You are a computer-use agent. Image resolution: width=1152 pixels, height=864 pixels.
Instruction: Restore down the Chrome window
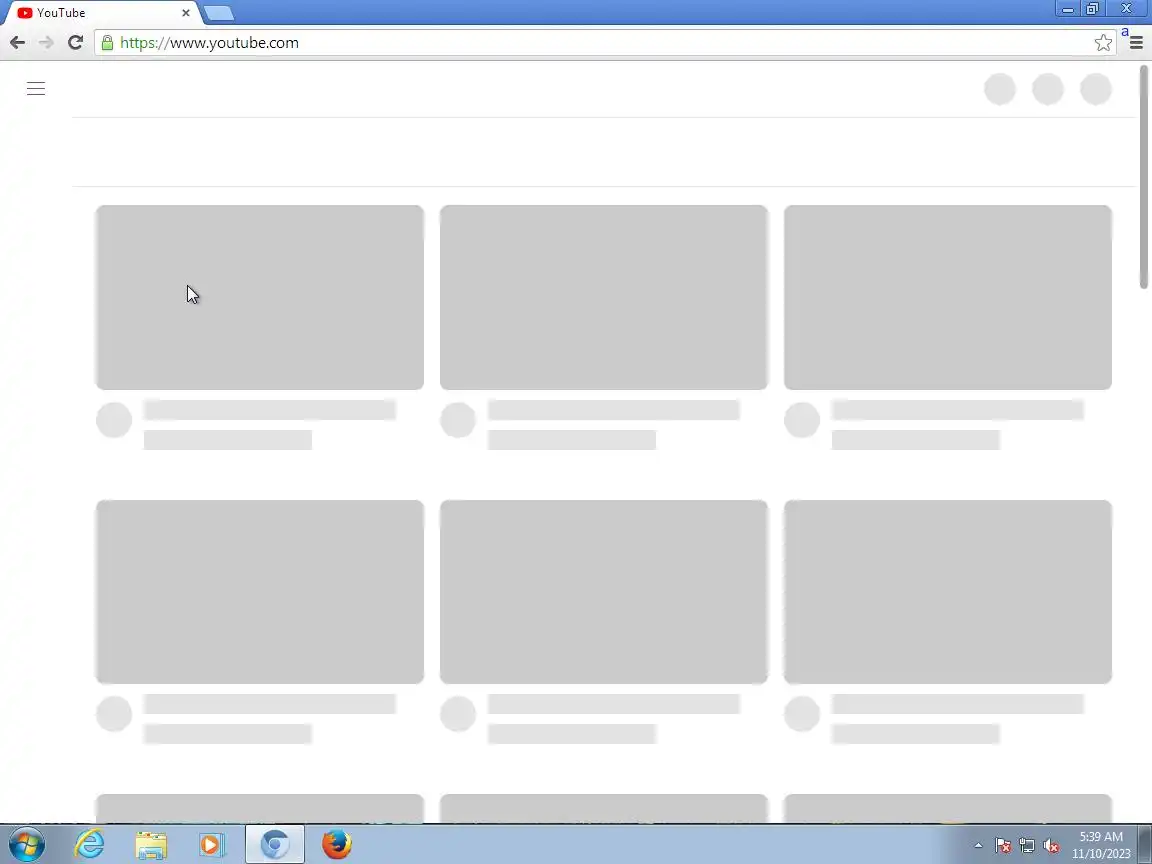1092,9
